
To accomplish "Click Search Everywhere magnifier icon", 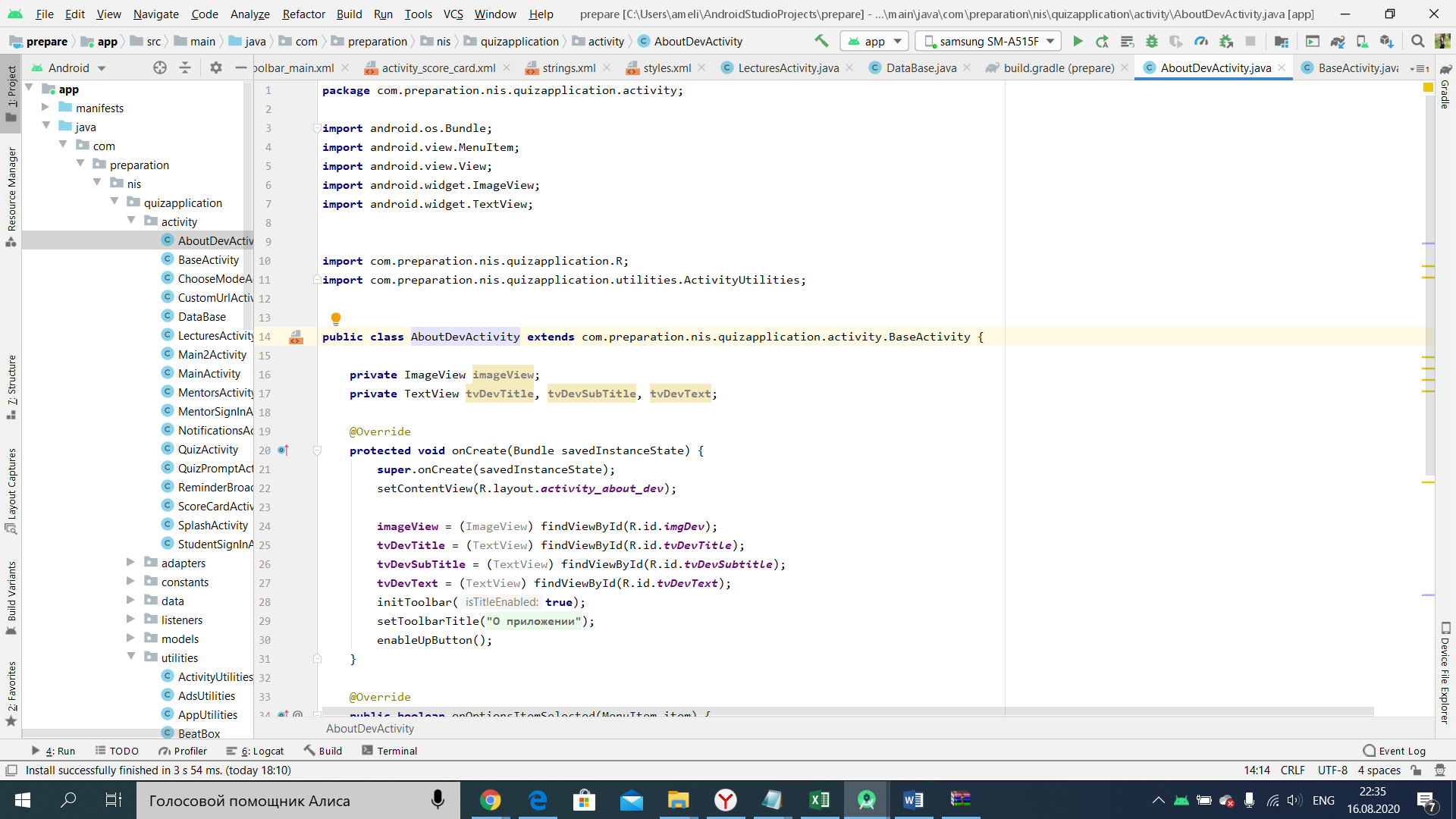I will tap(1417, 41).
